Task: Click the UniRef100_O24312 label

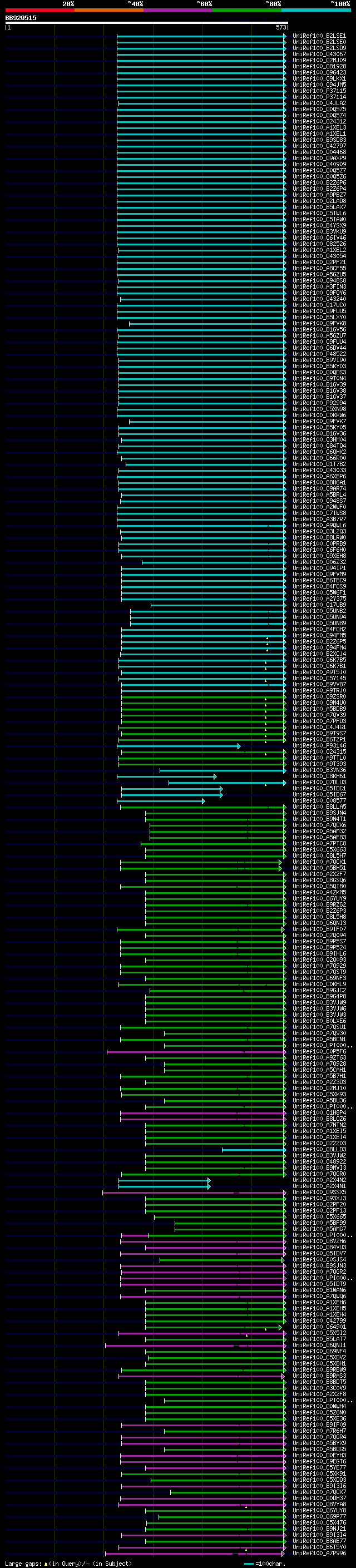Action: 319,121
